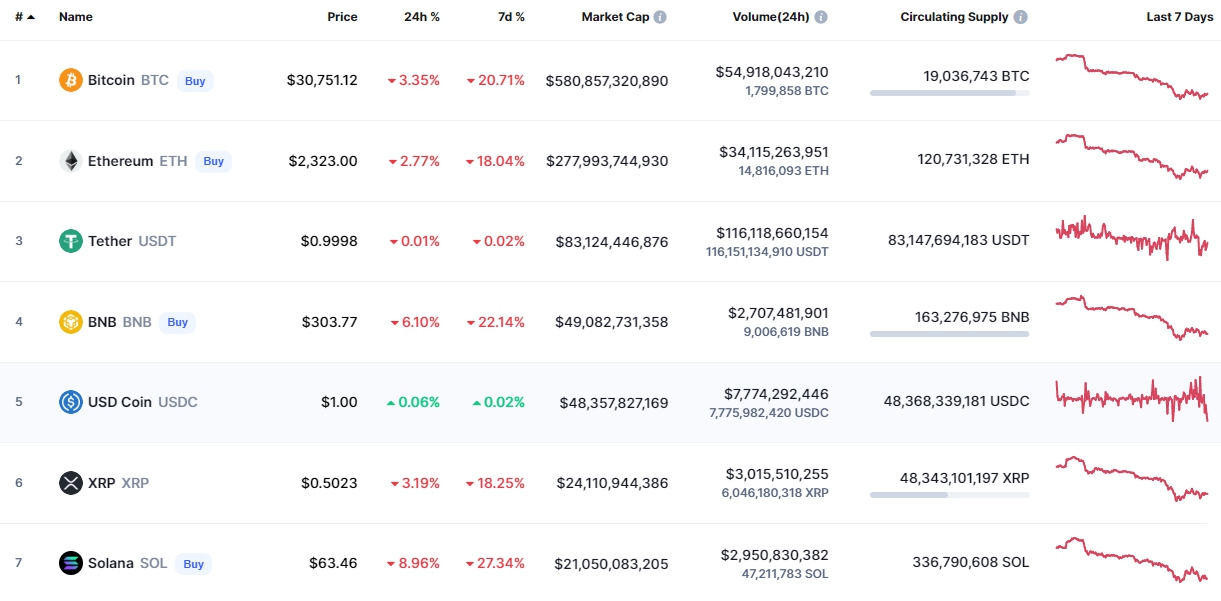
Task: Sort the table by the Price column
Action: pos(342,17)
